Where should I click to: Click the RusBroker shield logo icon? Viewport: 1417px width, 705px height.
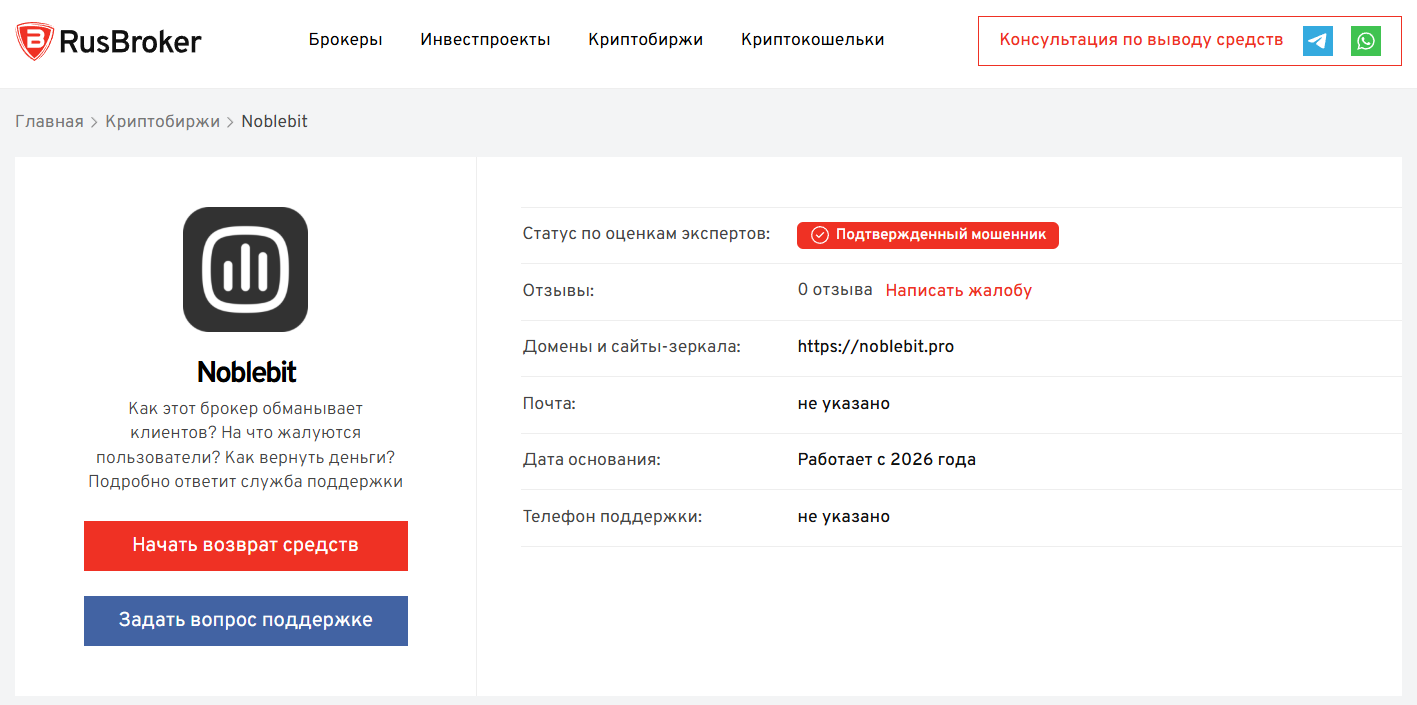[34, 41]
